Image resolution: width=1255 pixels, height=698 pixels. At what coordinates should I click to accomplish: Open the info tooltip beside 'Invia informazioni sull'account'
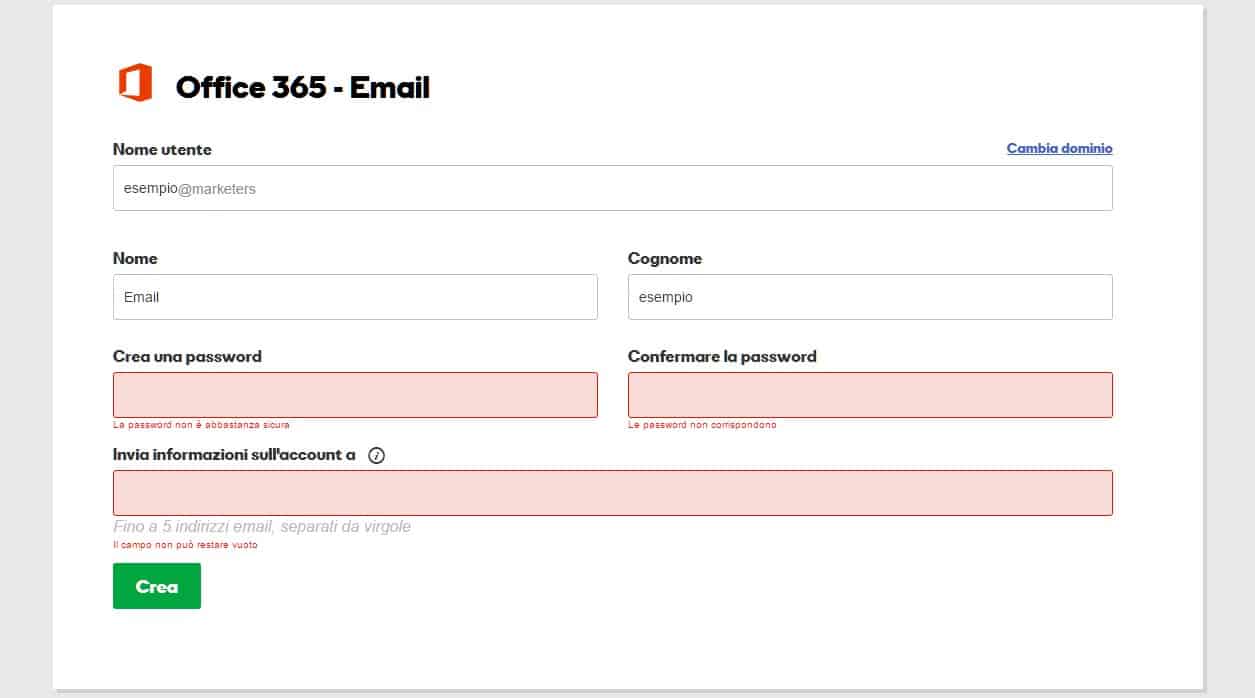point(376,455)
